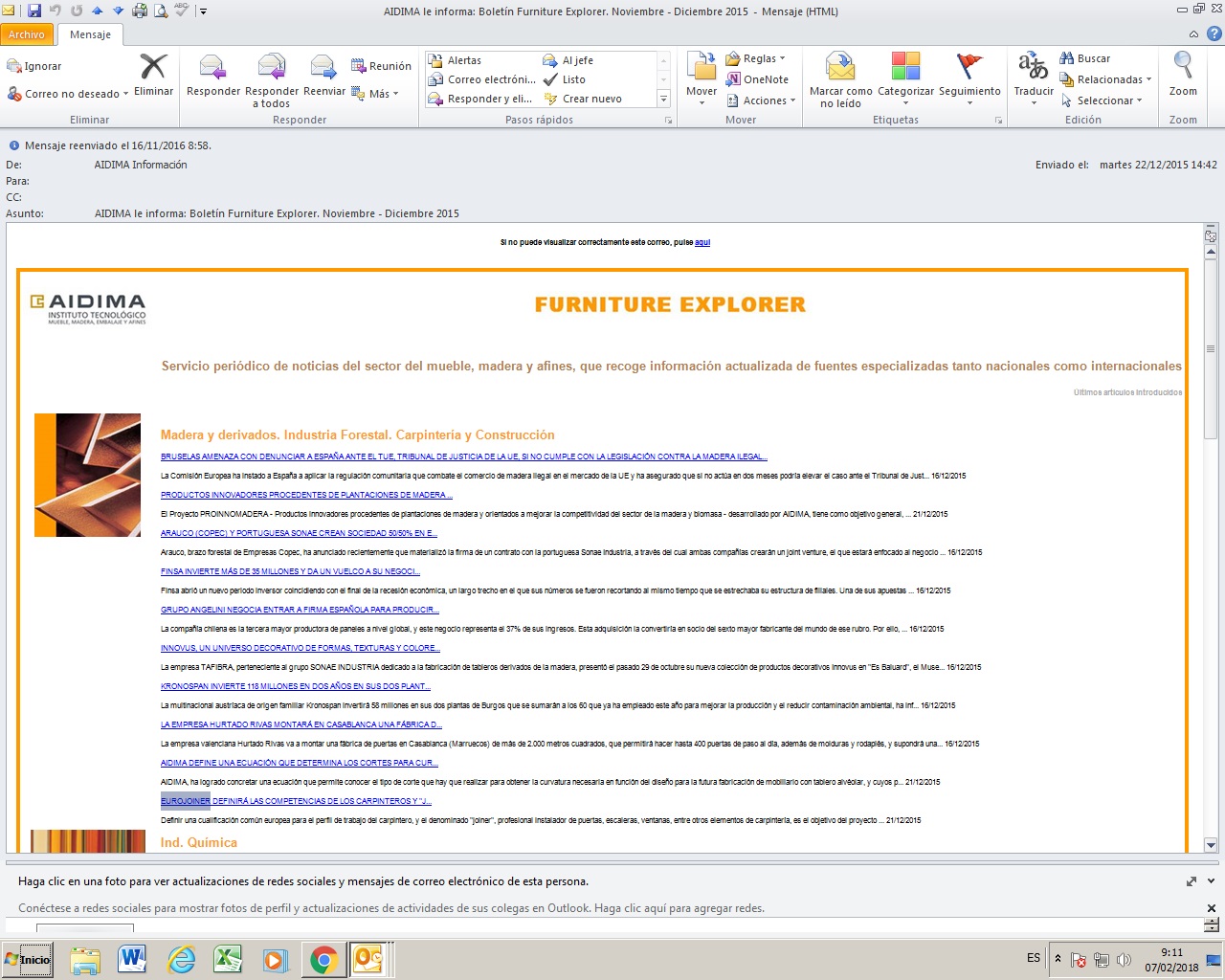Open KRONOSPAN INVIERTE 118 MILLONES link
Screen dimensions: 1225x980
296,687
